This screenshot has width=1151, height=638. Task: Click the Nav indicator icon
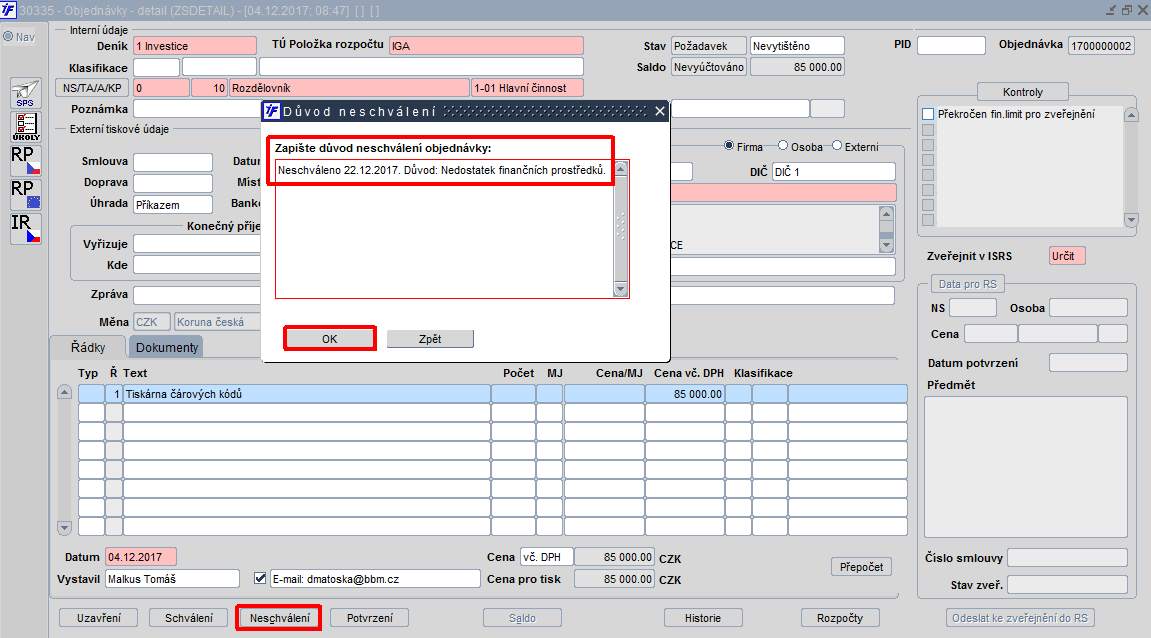[x=8, y=37]
